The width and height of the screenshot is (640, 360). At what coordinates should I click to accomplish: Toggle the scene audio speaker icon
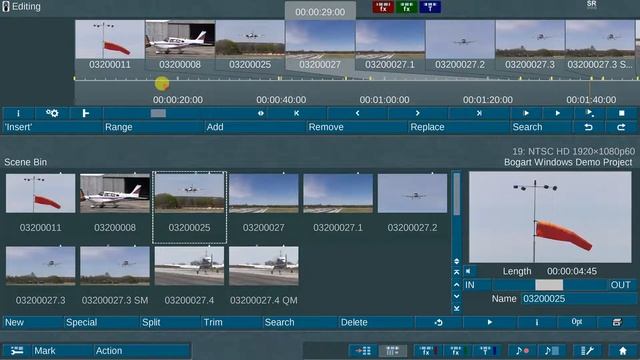[469, 271]
